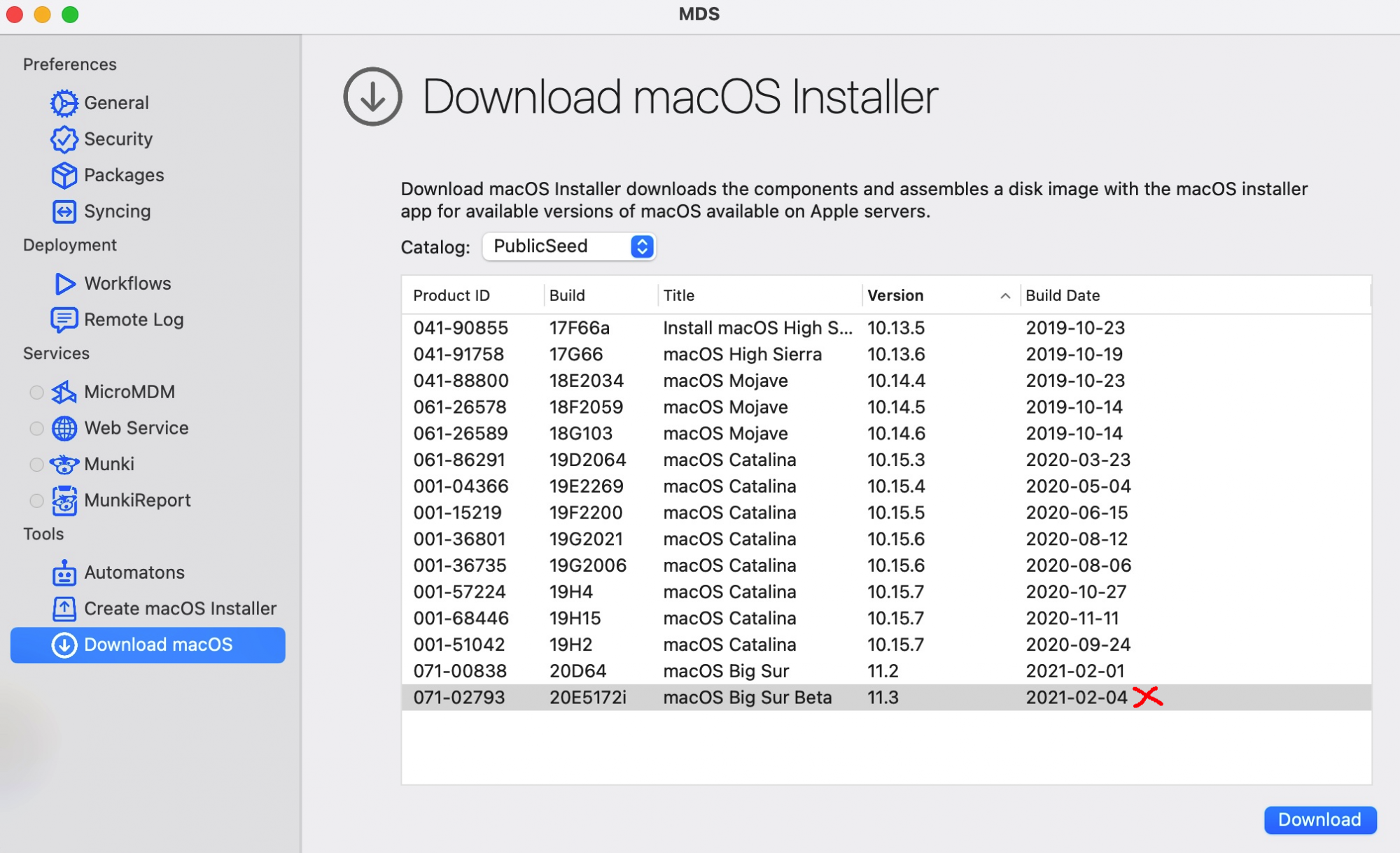
Task: Toggle Version column sort order arrow
Action: [1004, 296]
